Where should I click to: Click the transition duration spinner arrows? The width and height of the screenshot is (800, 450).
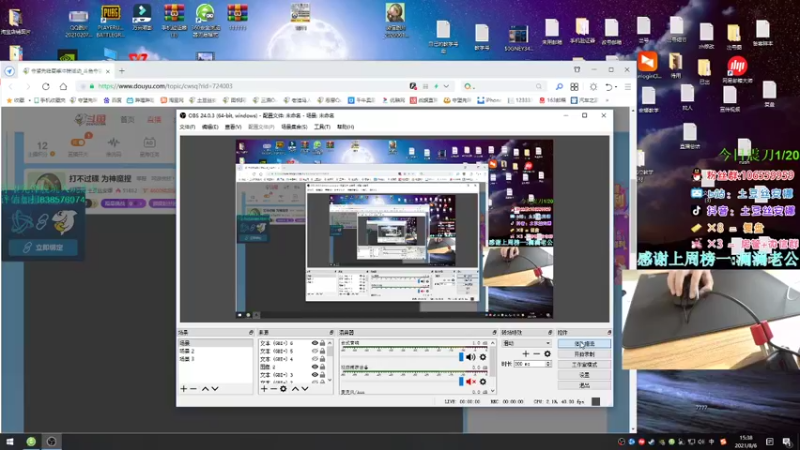[548, 364]
